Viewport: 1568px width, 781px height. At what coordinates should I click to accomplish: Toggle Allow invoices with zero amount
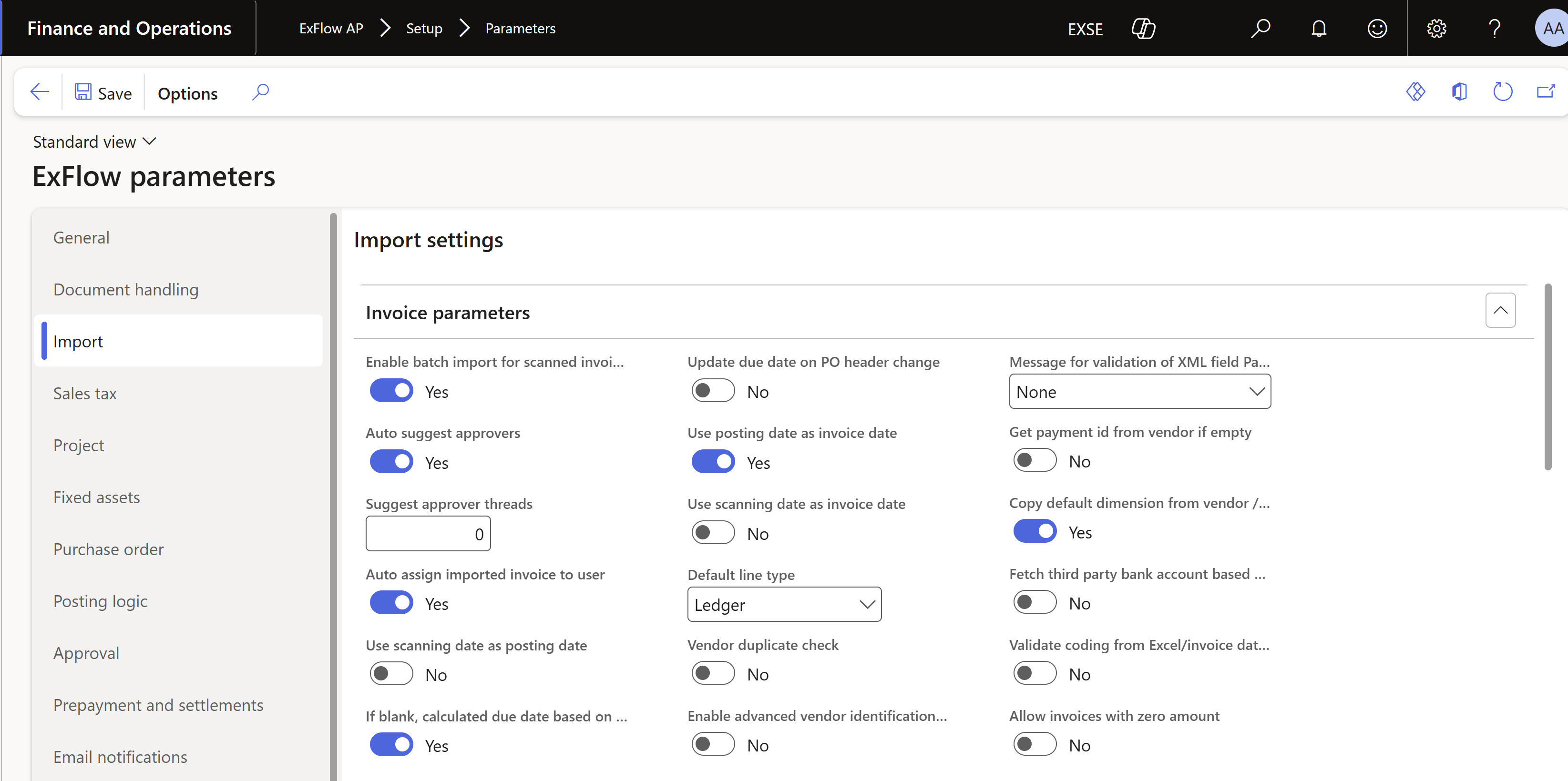(1035, 744)
